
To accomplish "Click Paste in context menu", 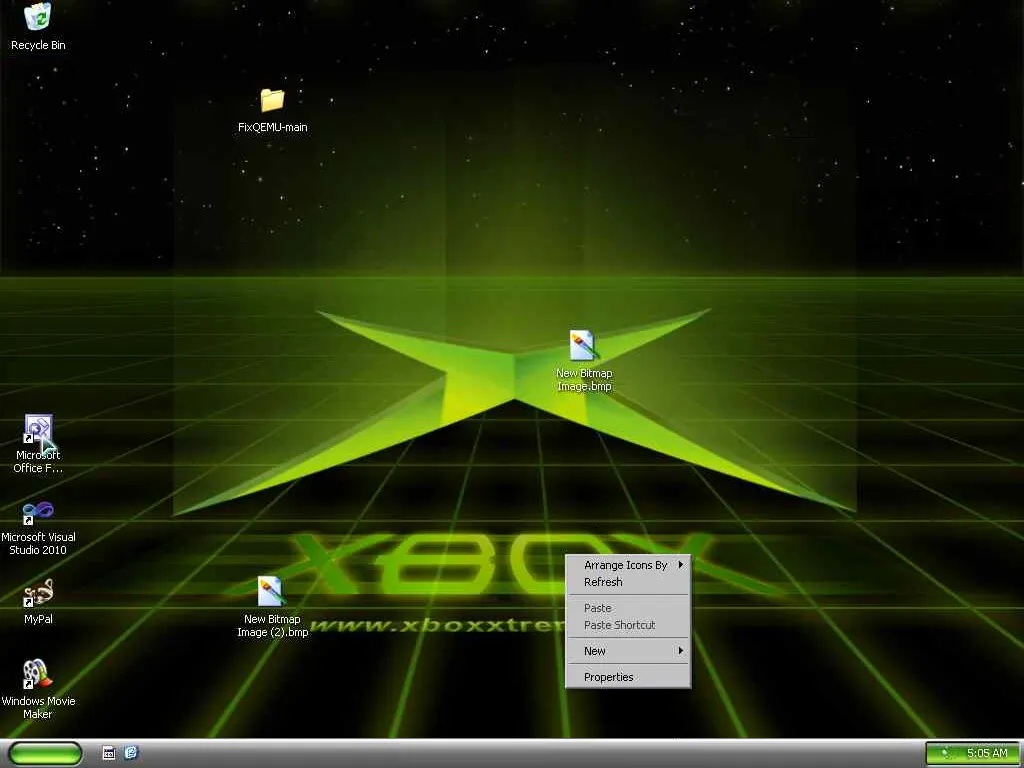I will pos(628,608).
